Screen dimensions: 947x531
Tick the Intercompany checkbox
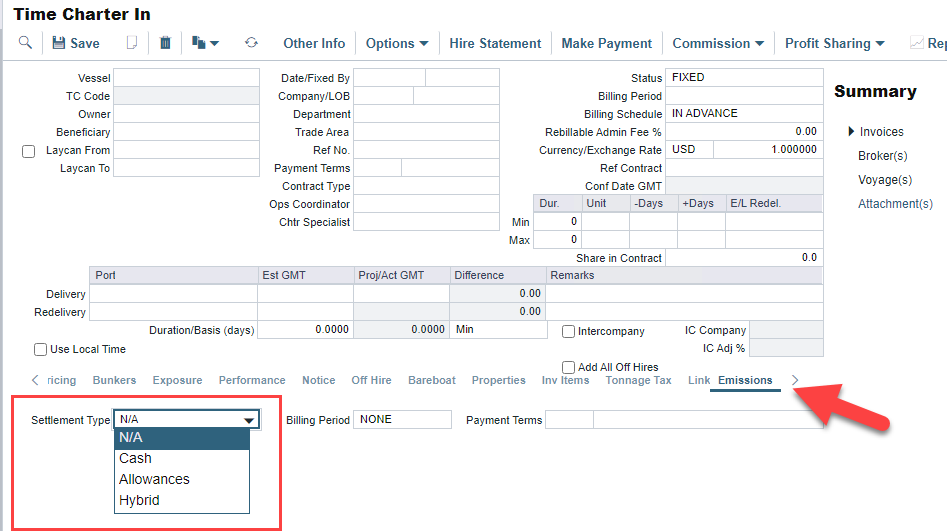click(569, 331)
